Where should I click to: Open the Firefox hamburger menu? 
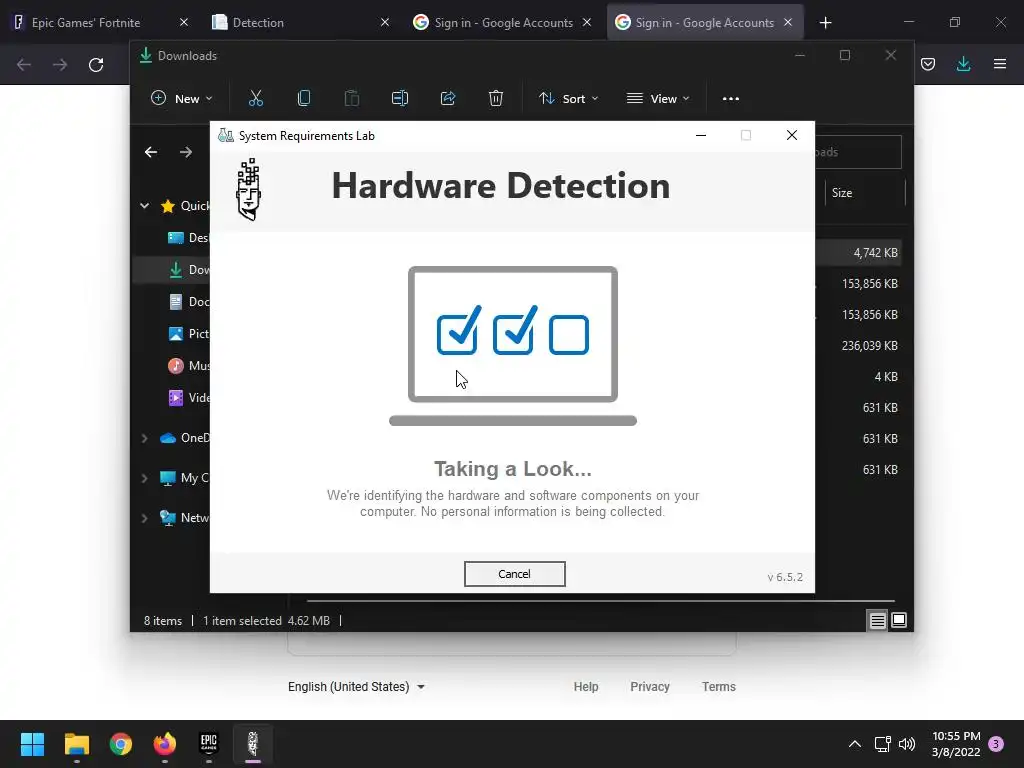(x=1000, y=64)
